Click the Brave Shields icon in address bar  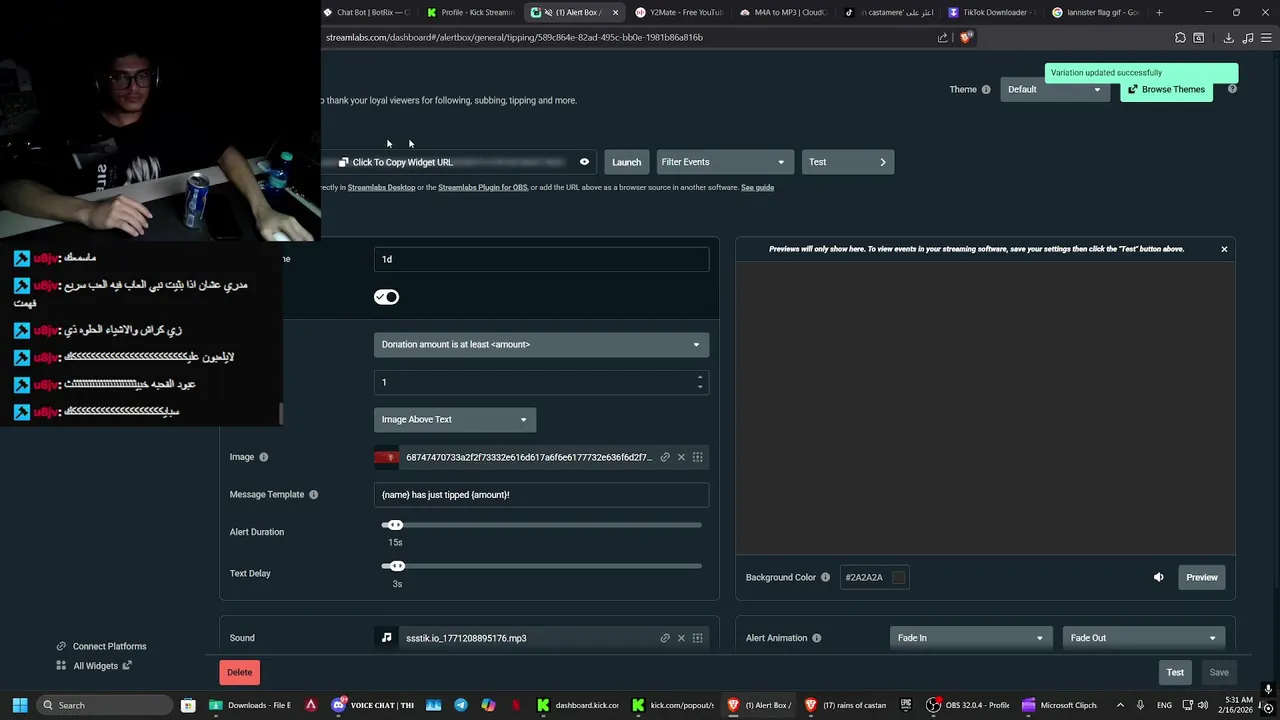click(966, 38)
